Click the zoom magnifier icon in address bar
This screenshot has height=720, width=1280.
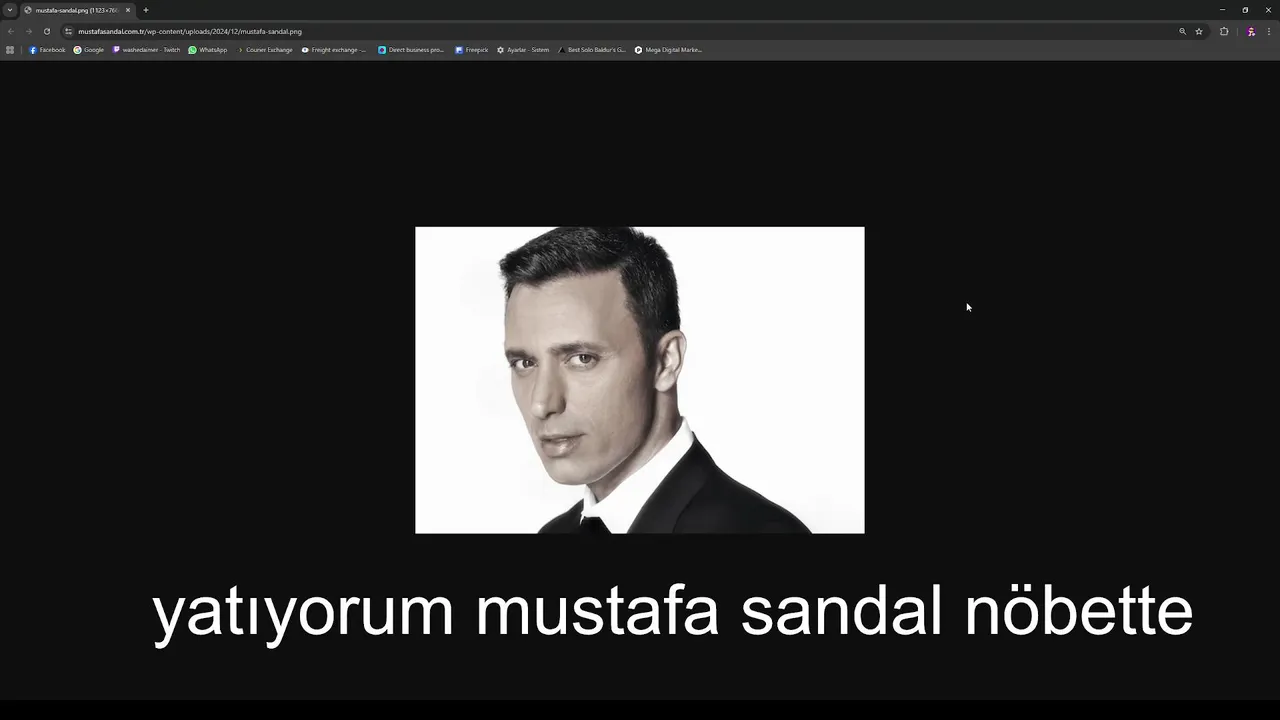pos(1182,31)
